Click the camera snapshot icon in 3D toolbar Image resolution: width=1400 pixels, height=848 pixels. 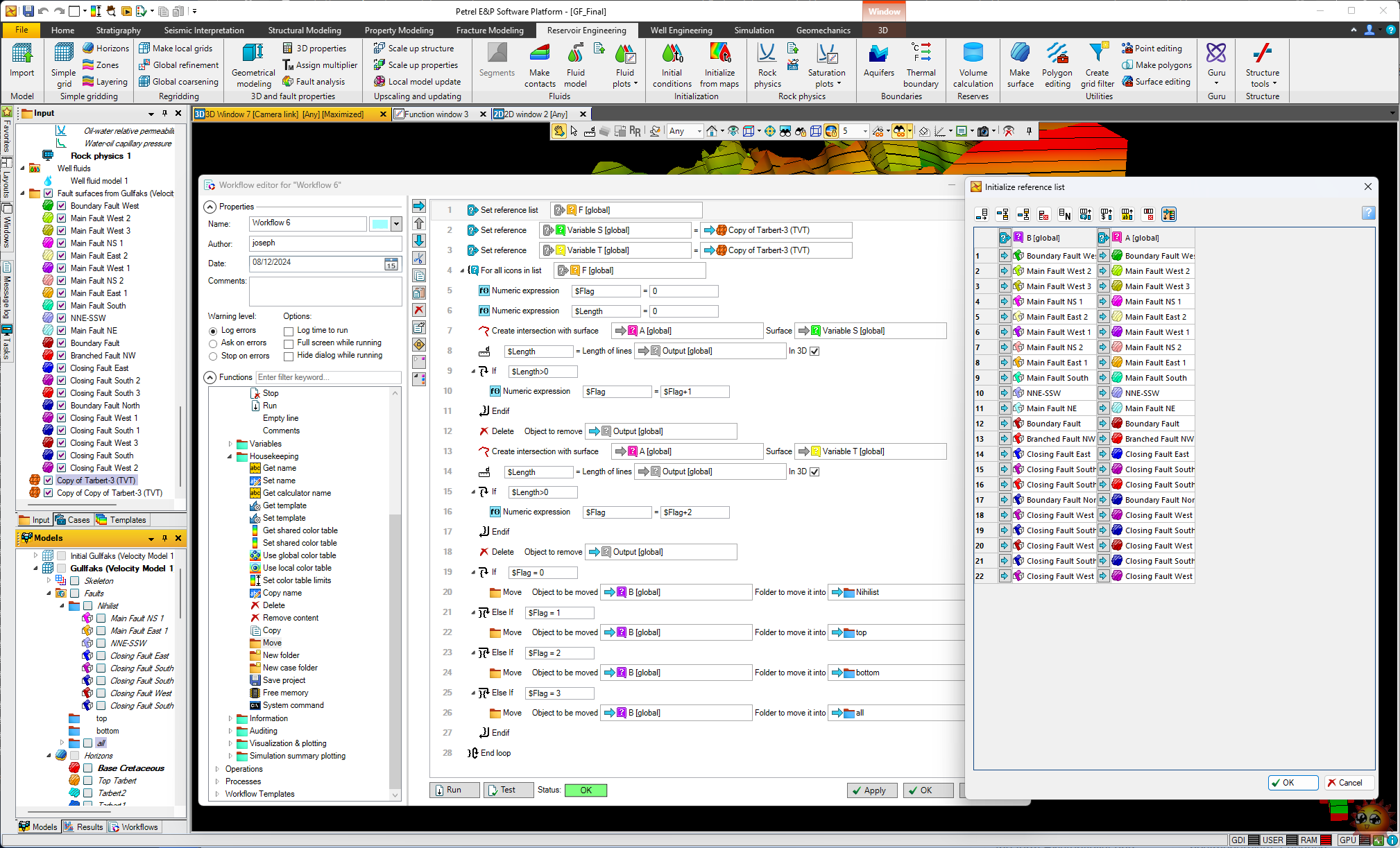pyautogui.click(x=983, y=131)
